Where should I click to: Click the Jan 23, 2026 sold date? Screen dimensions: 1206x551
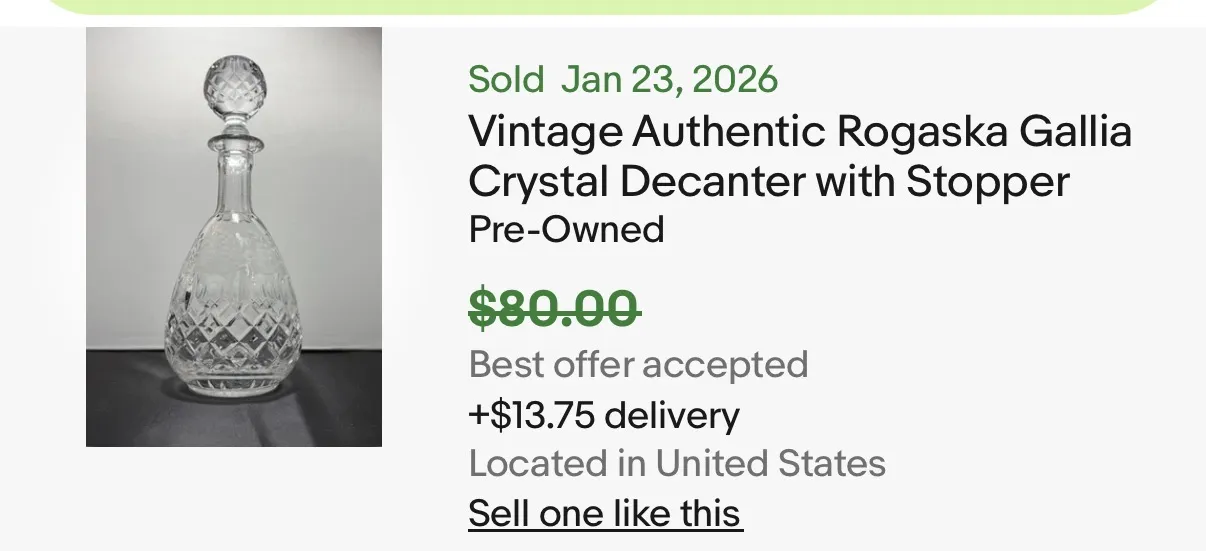669,79
